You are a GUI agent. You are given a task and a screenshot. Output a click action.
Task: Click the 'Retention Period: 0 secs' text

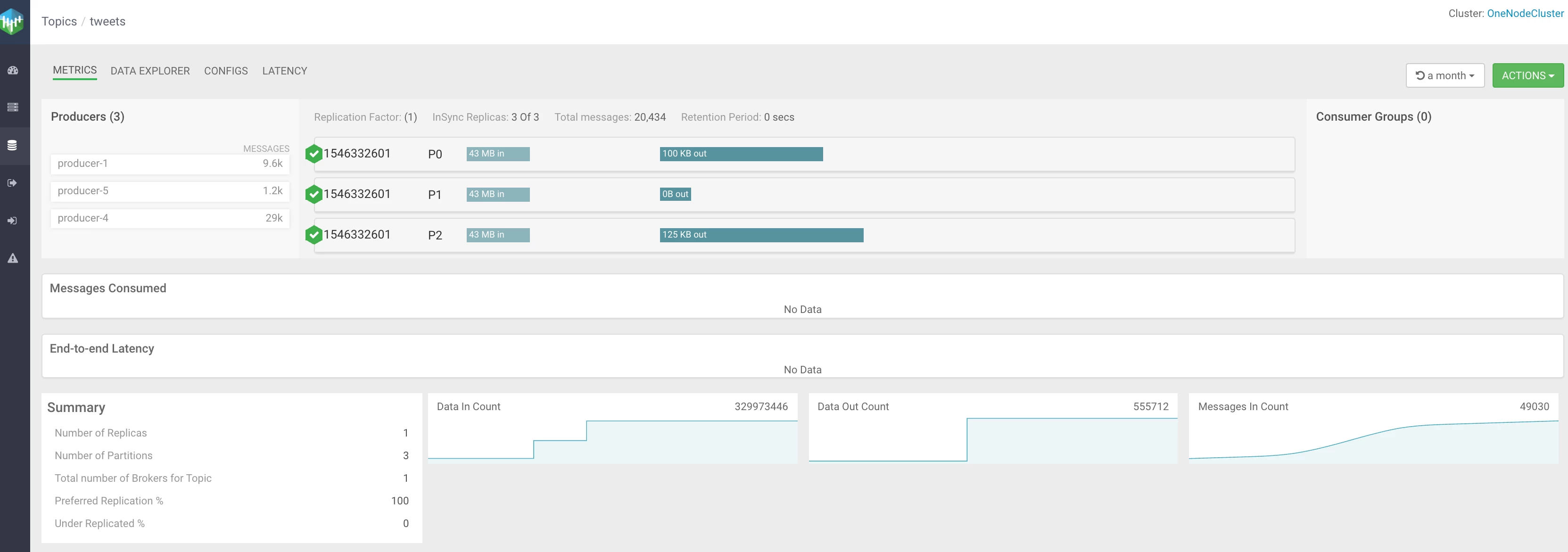coord(737,117)
